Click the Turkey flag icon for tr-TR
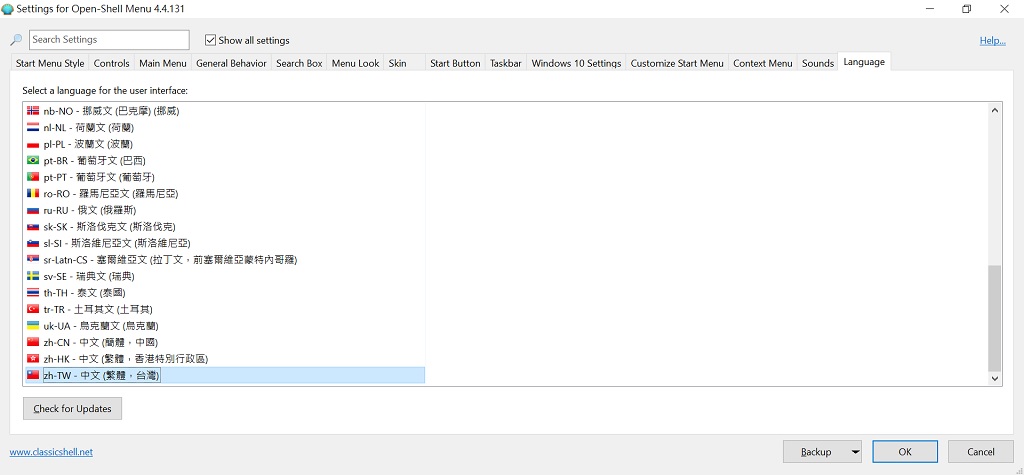1024x475 pixels. [33, 309]
